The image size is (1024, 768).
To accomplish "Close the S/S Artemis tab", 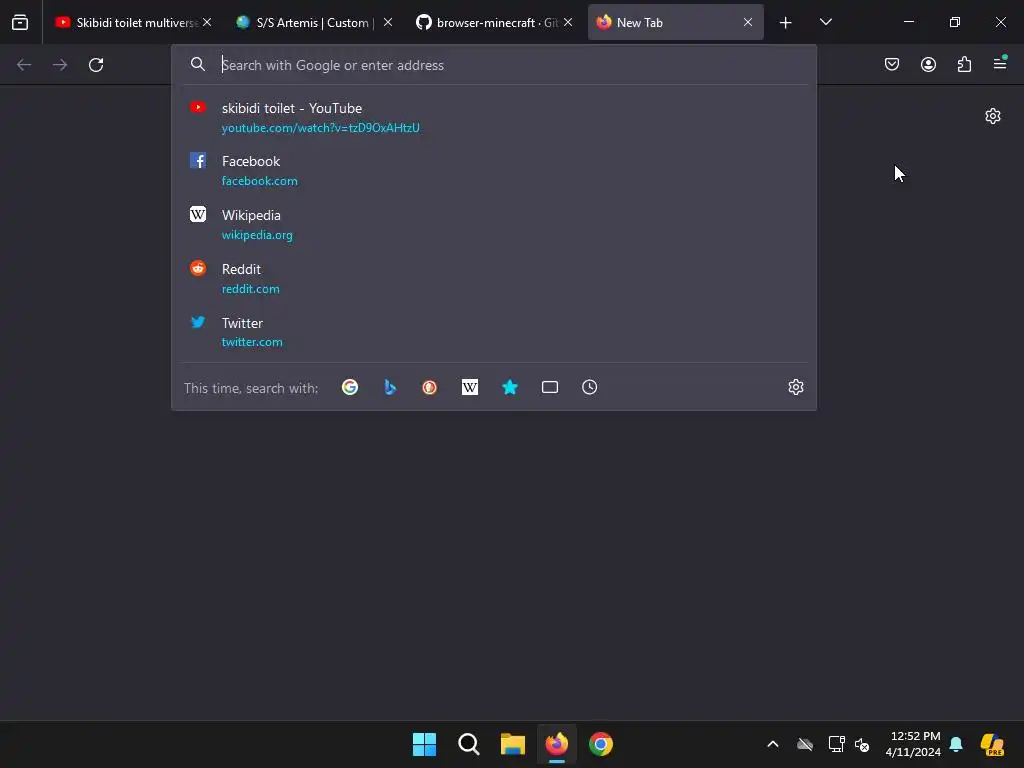I will click(x=388, y=22).
